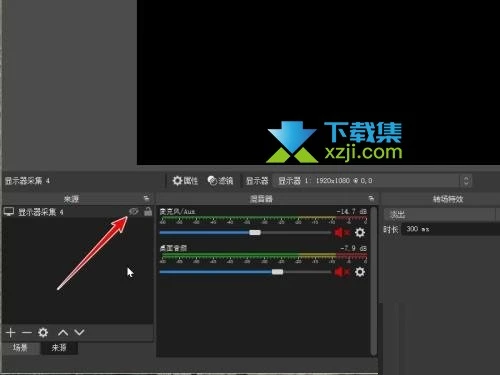Open the 滤镜 filters button in toolbar
500x375 pixels.
220,181
